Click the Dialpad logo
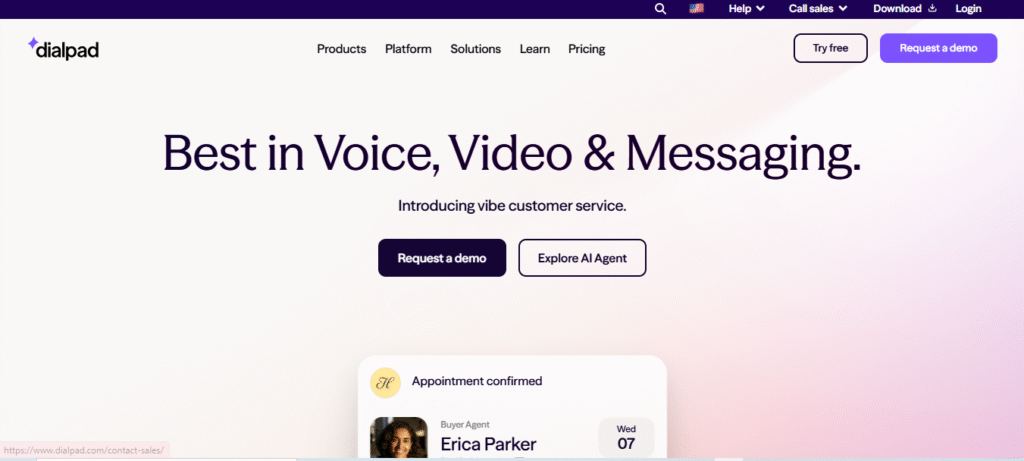1024x461 pixels. [x=63, y=48]
